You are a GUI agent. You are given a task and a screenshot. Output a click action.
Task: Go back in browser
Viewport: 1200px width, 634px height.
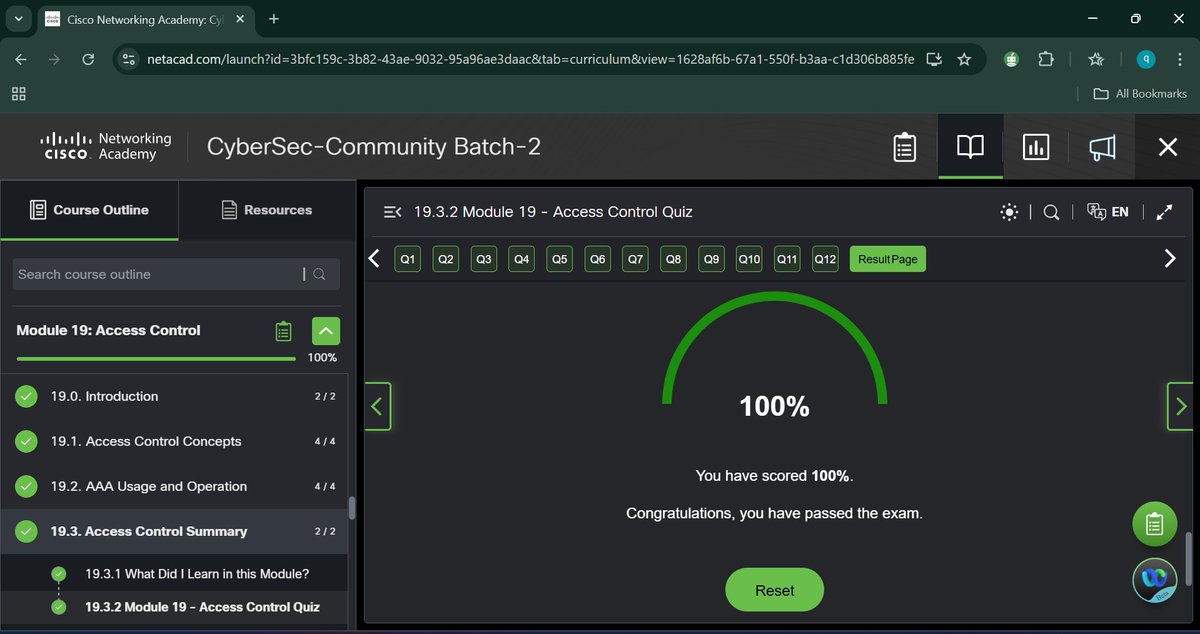coord(21,60)
